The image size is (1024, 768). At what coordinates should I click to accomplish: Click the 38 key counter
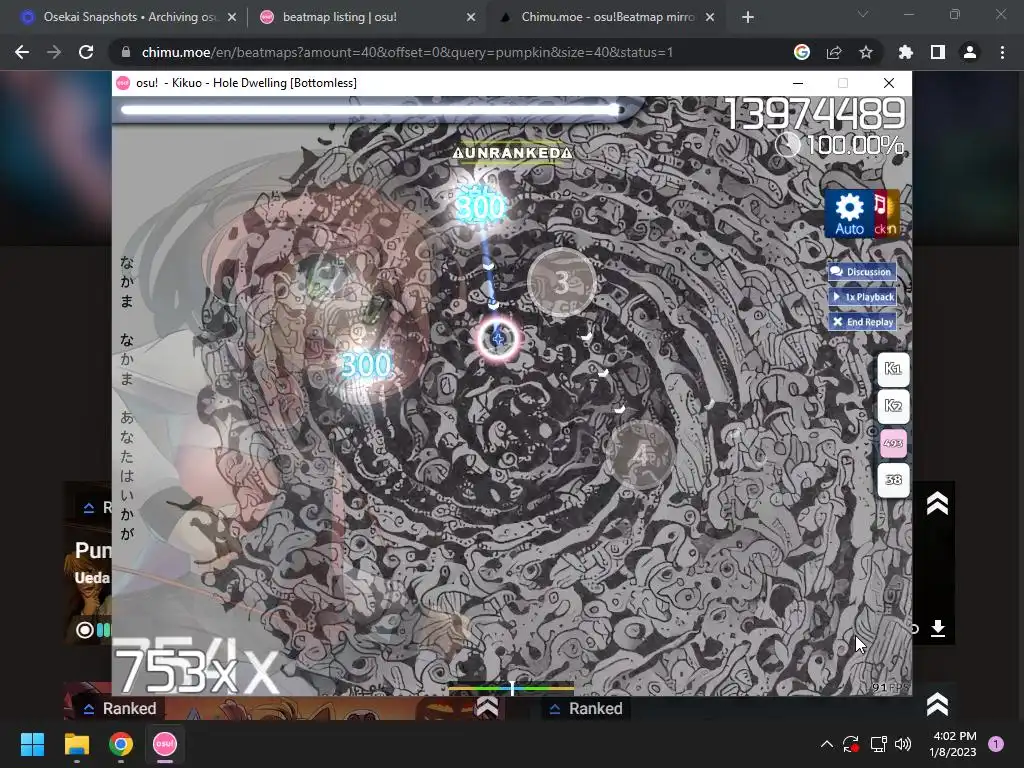tap(893, 481)
